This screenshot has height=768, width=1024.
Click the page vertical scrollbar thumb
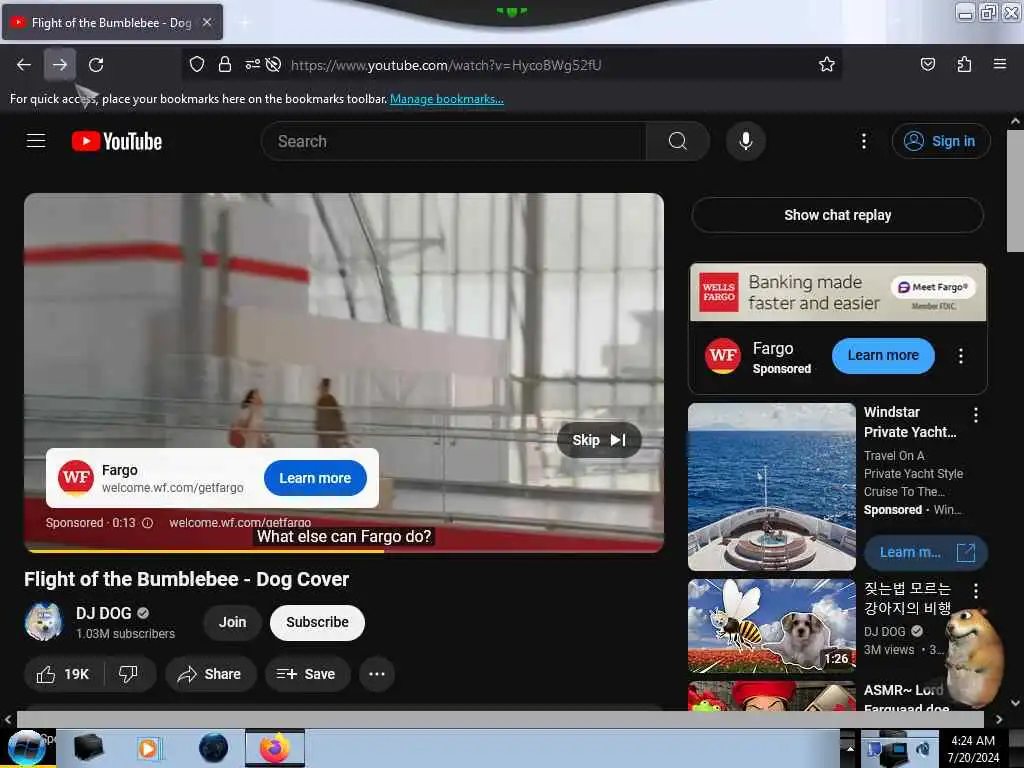(1015, 190)
